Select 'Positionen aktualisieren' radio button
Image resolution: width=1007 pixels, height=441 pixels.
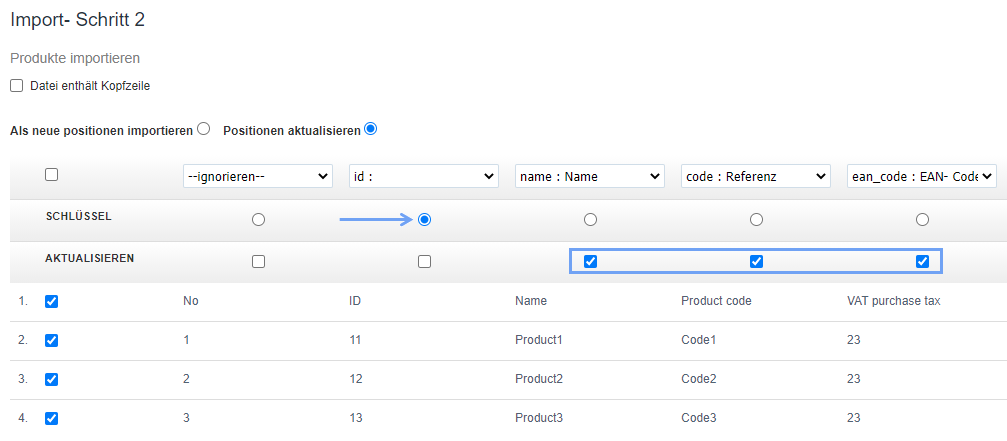click(371, 129)
